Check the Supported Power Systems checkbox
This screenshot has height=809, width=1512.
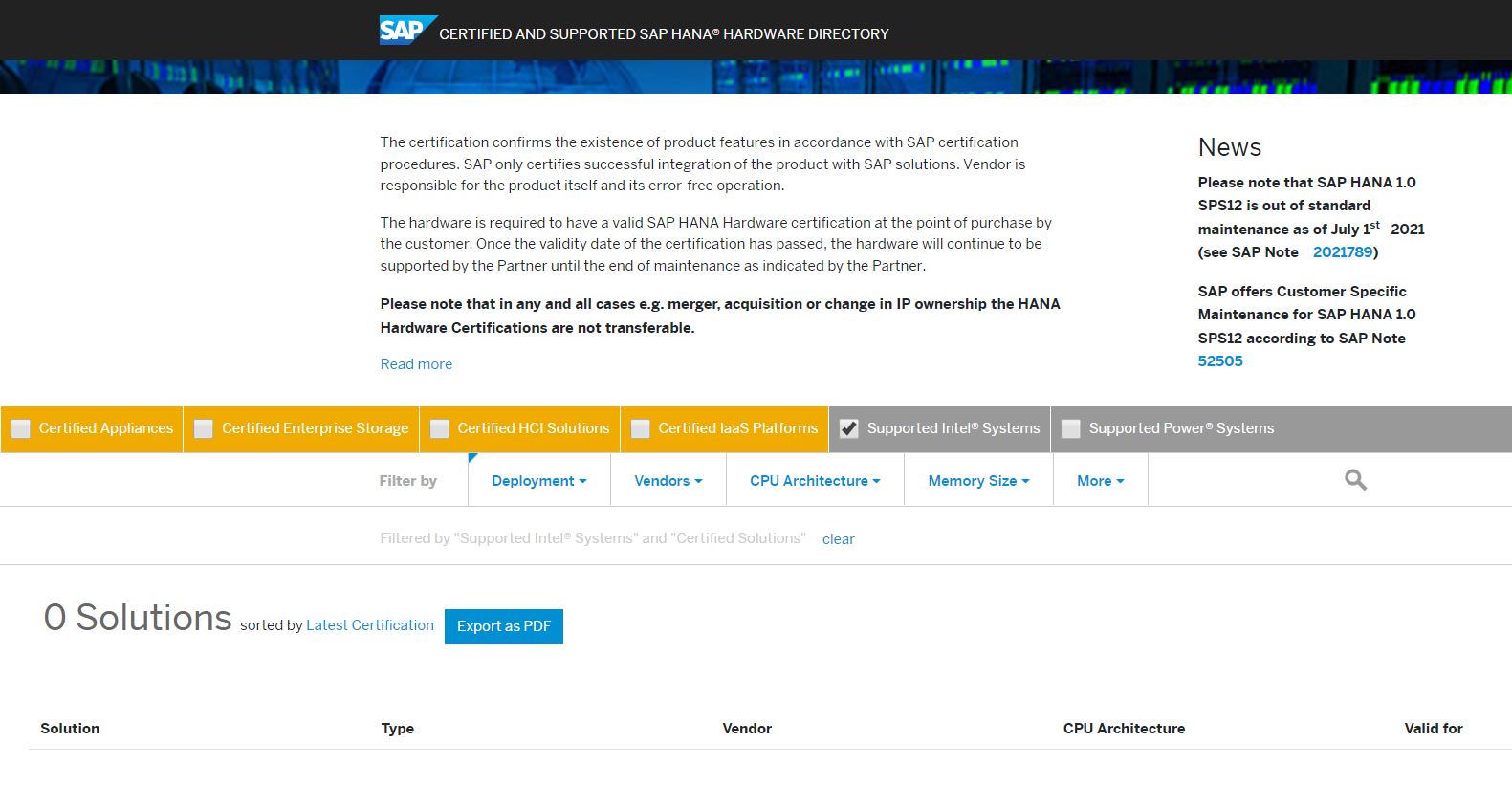point(1071,429)
